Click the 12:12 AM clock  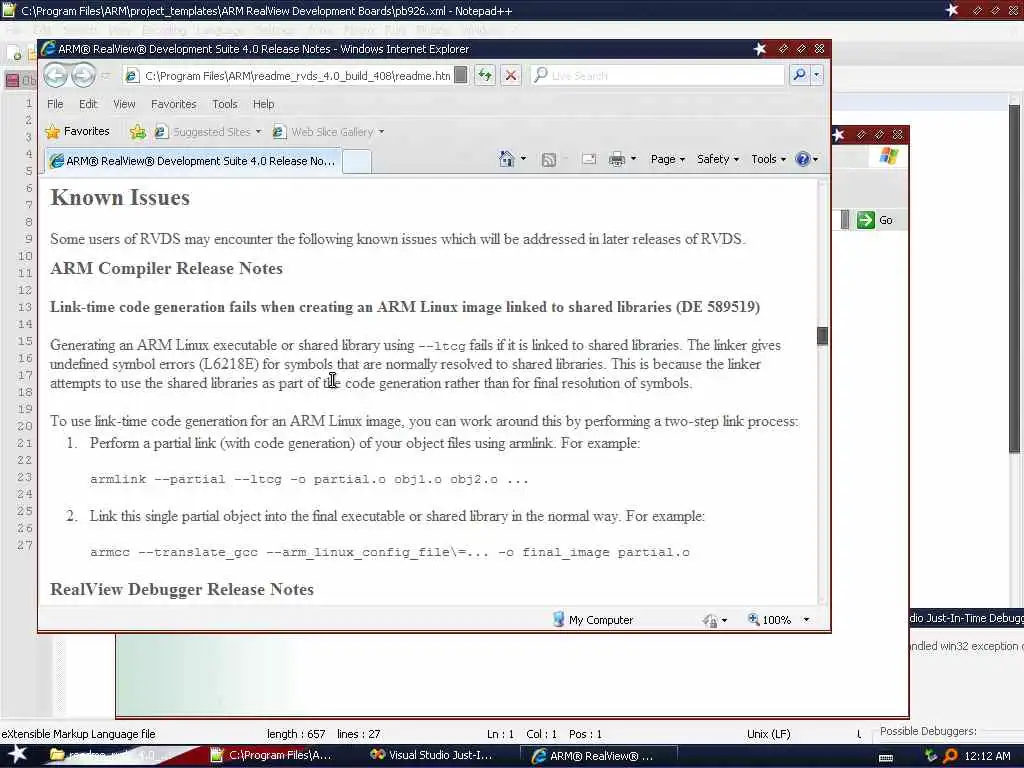tap(987, 756)
